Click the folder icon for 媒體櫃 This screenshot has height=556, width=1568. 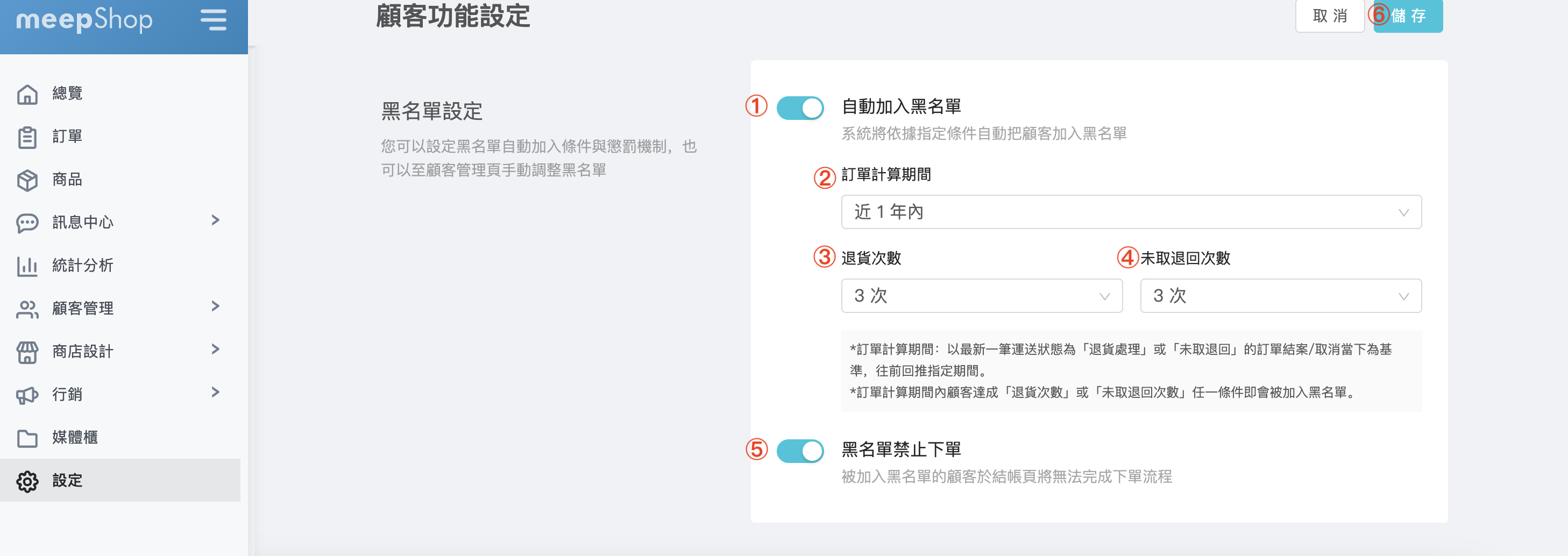[27, 438]
